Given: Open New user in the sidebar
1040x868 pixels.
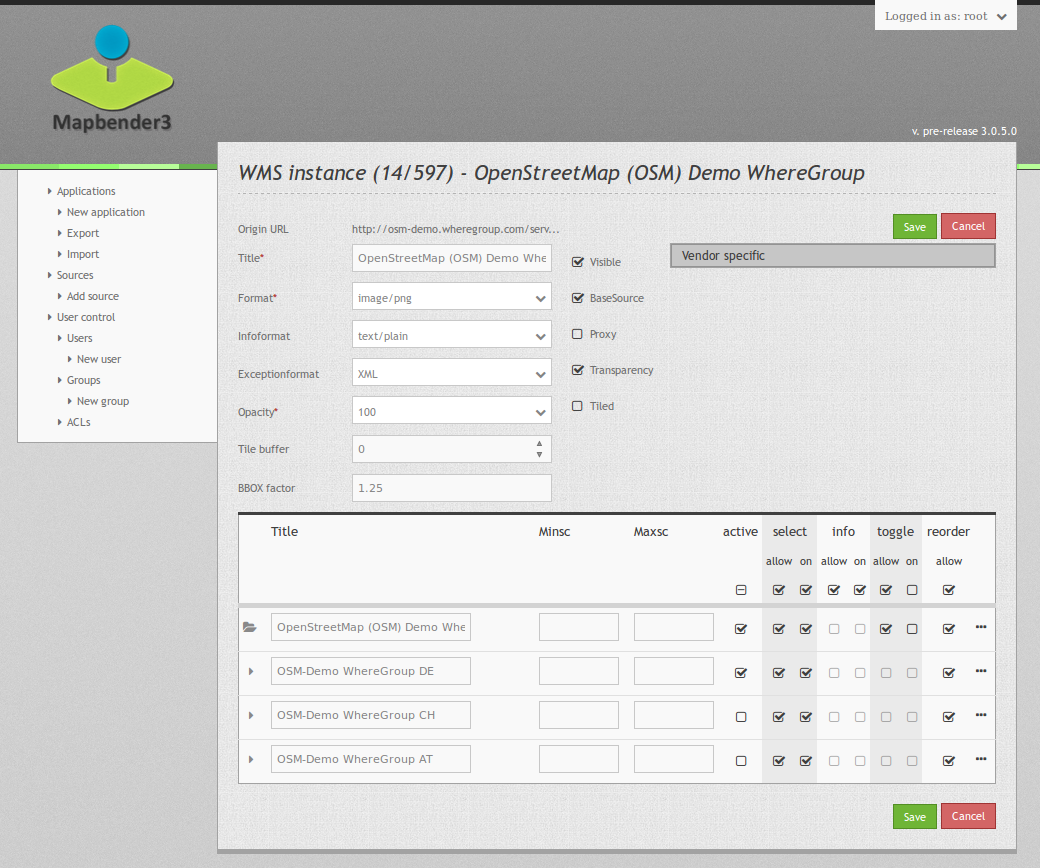Looking at the screenshot, I should (x=99, y=359).
